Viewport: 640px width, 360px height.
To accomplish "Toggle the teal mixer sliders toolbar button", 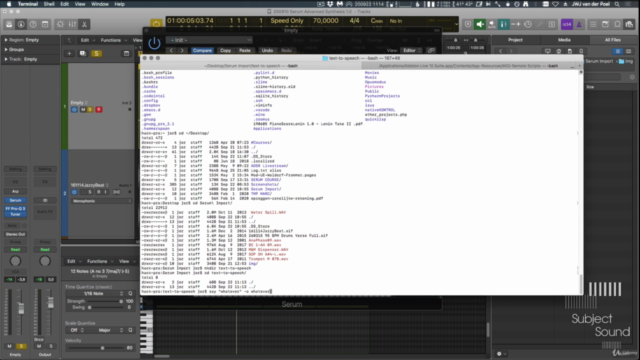I will 504,24.
